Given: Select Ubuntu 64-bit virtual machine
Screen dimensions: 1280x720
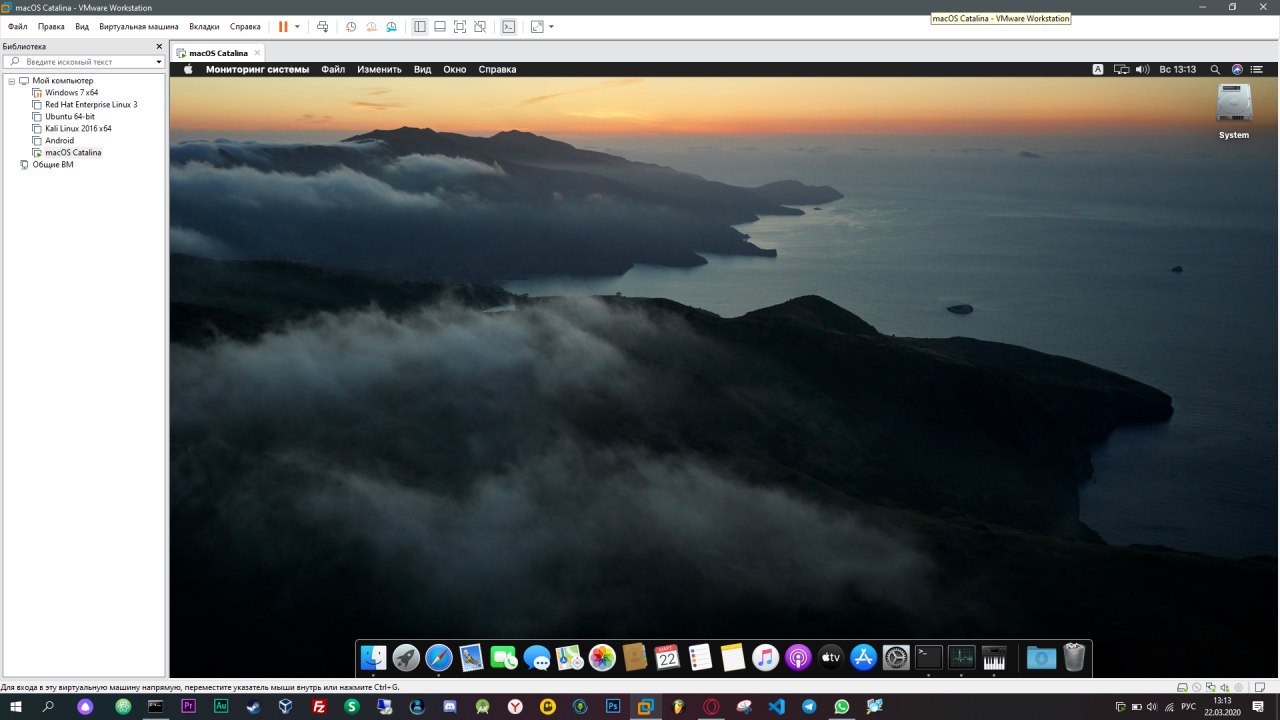Looking at the screenshot, I should pos(70,116).
